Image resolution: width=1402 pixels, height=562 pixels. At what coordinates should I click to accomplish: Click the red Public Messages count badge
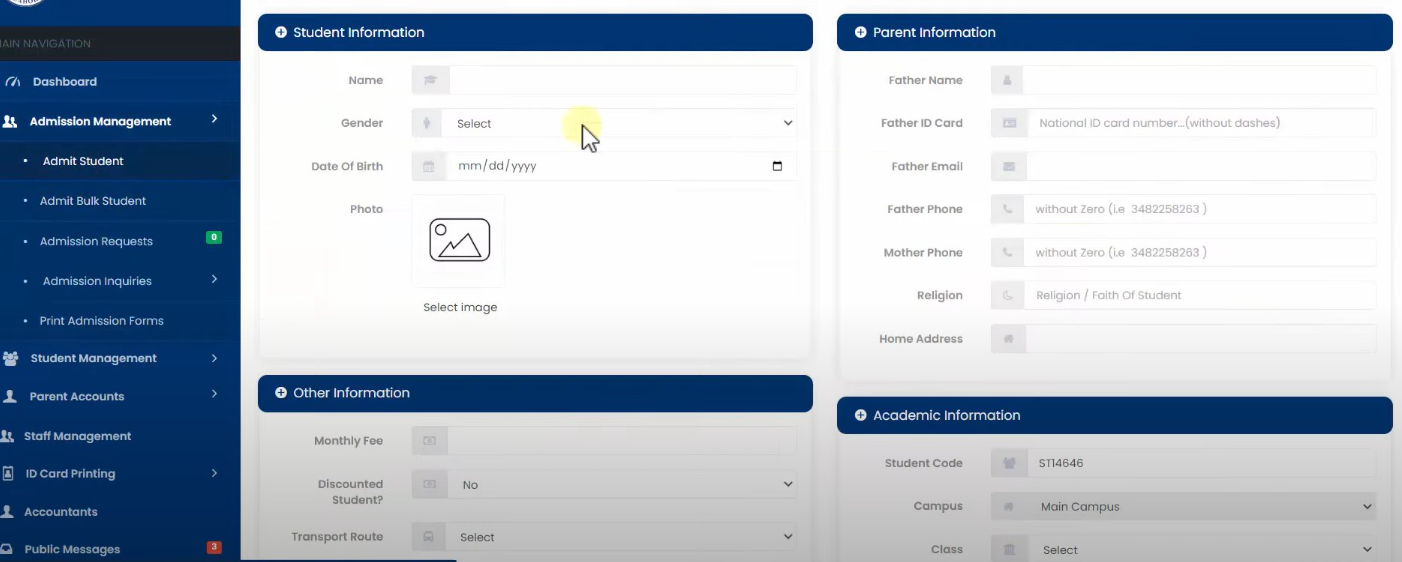point(214,547)
